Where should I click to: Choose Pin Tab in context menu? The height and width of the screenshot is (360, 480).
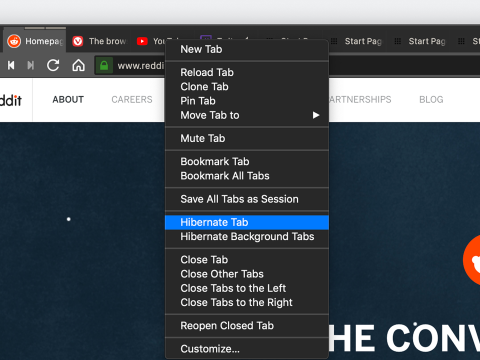point(247,101)
